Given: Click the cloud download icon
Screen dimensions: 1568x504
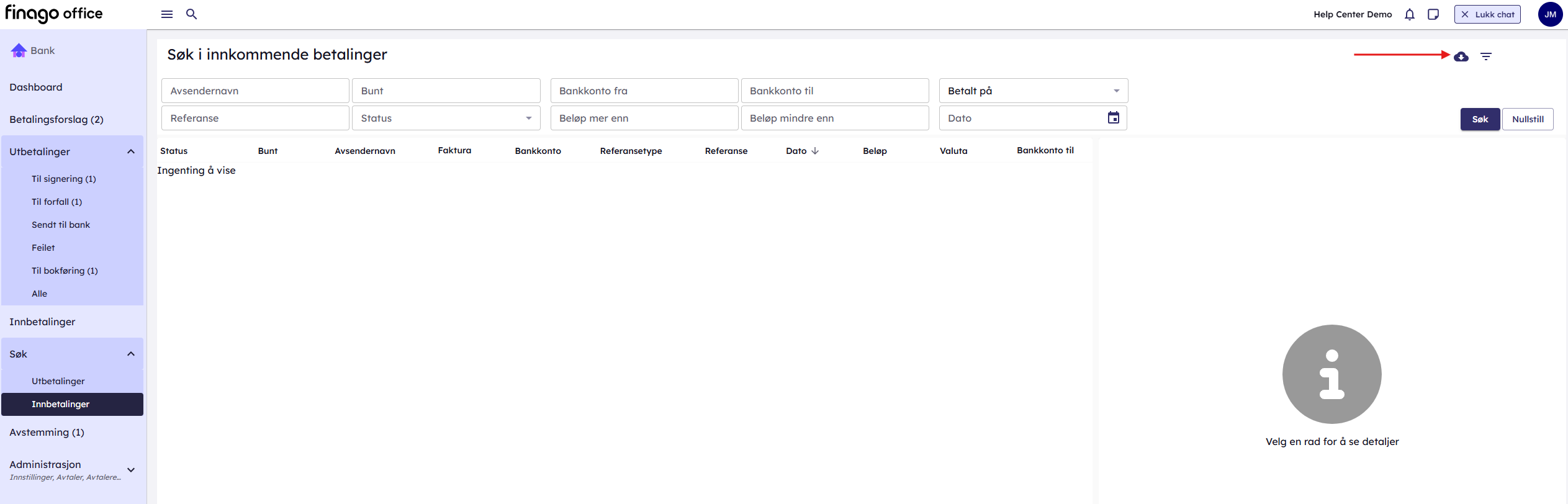Looking at the screenshot, I should pyautogui.click(x=1461, y=56).
